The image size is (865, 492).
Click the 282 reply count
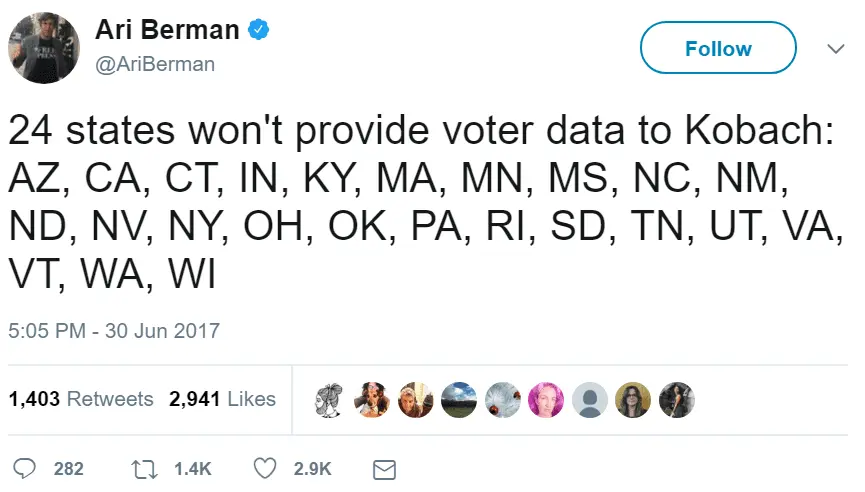click(x=68, y=468)
